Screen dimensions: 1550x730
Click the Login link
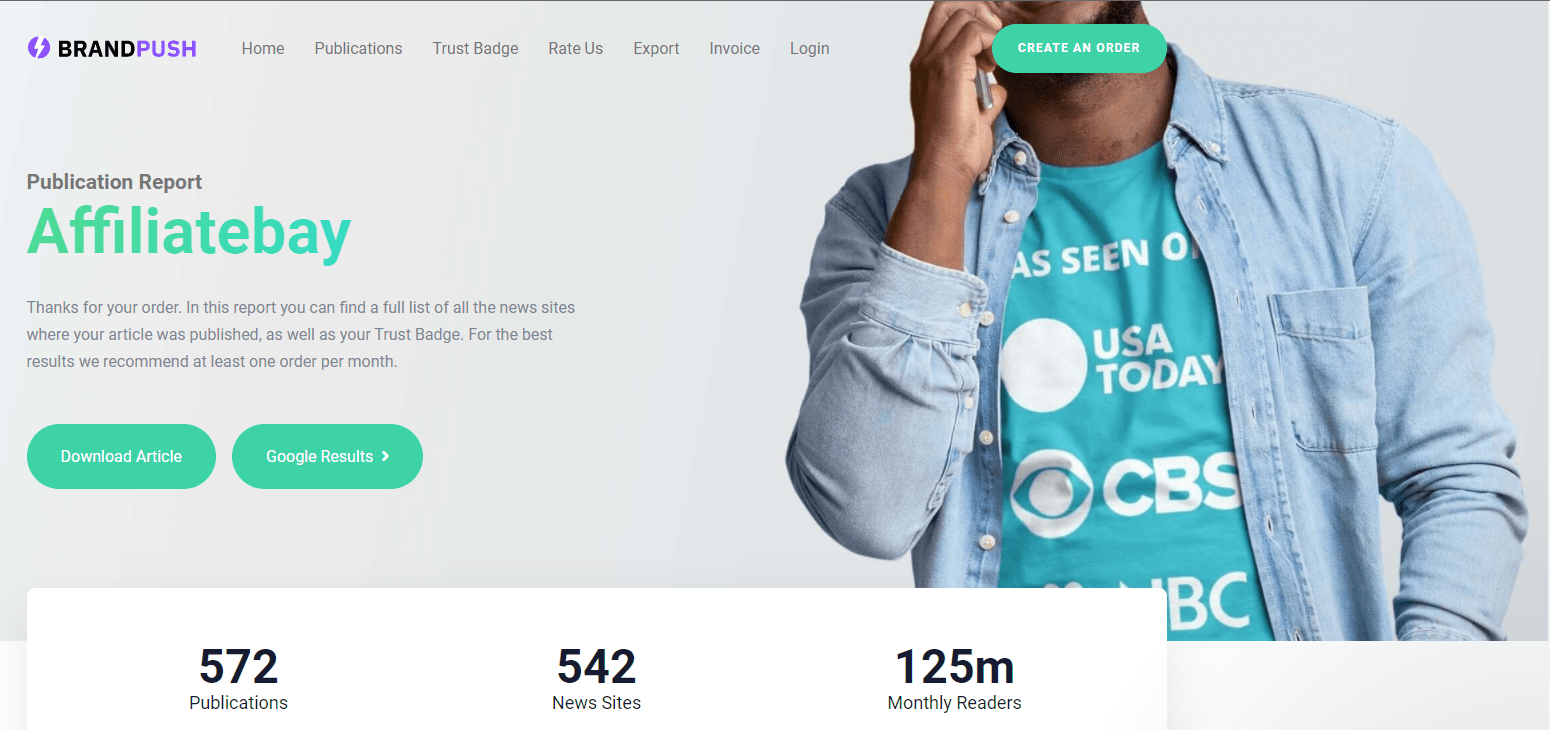point(809,48)
